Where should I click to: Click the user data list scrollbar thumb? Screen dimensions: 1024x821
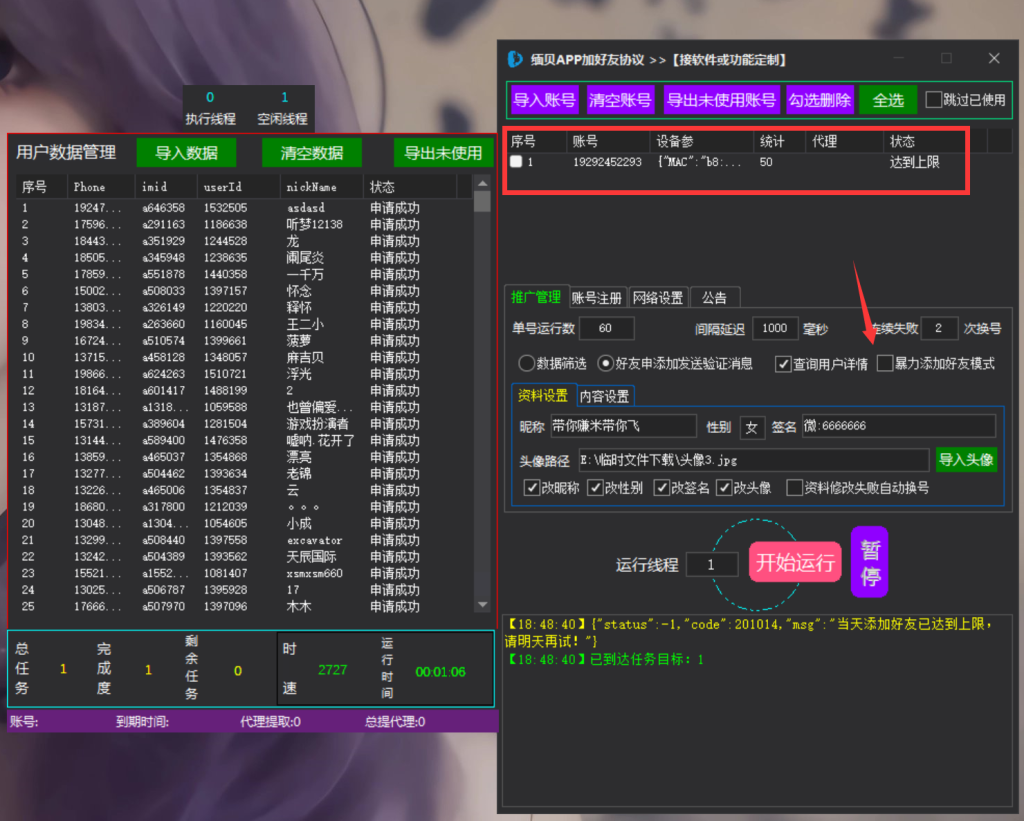pyautogui.click(x=482, y=203)
